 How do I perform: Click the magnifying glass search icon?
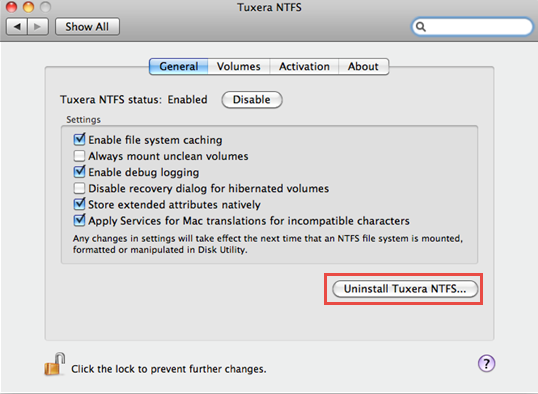(x=421, y=27)
